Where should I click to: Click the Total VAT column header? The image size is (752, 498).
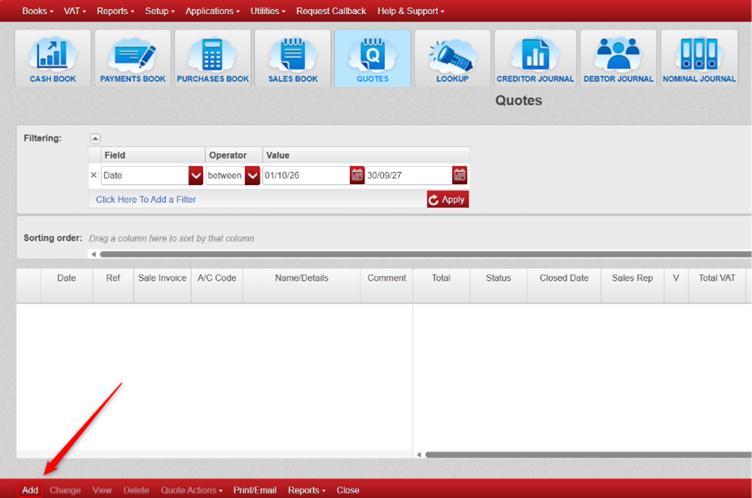(x=717, y=285)
